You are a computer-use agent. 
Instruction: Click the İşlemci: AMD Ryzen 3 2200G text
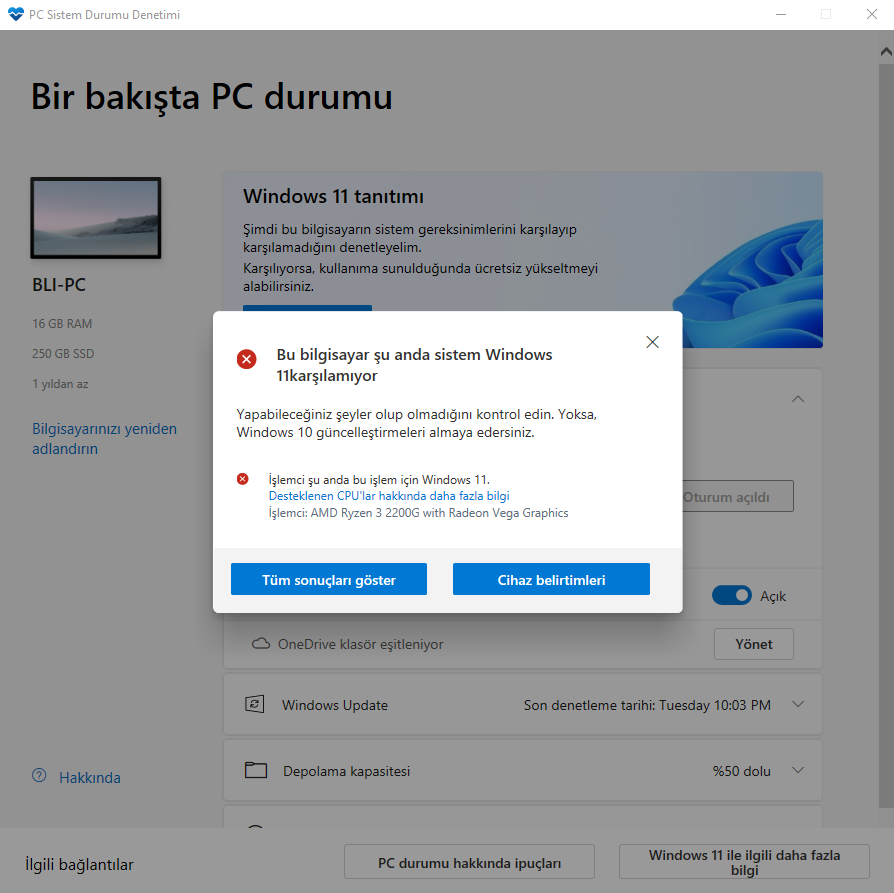pos(418,513)
